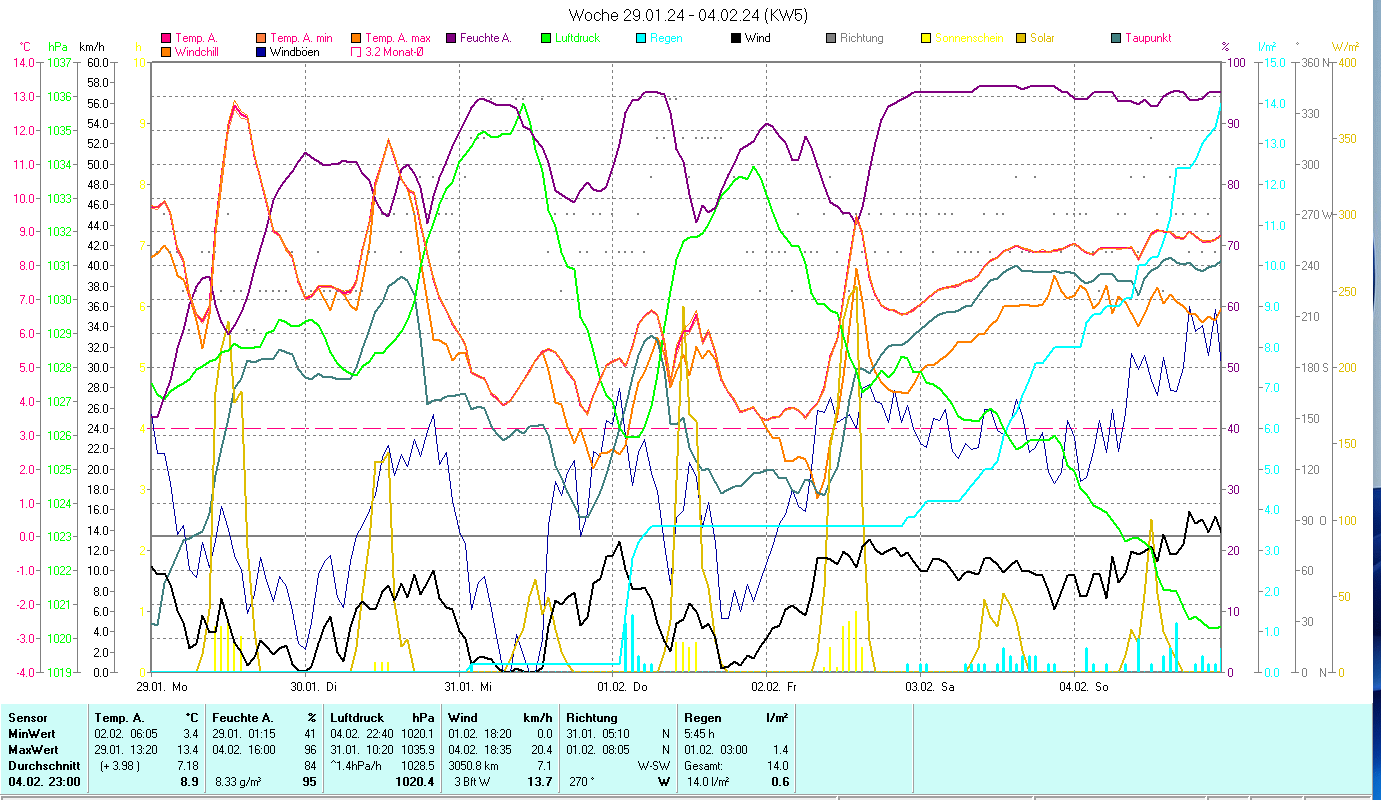Select the '03.02. Sa' date label

[930, 687]
